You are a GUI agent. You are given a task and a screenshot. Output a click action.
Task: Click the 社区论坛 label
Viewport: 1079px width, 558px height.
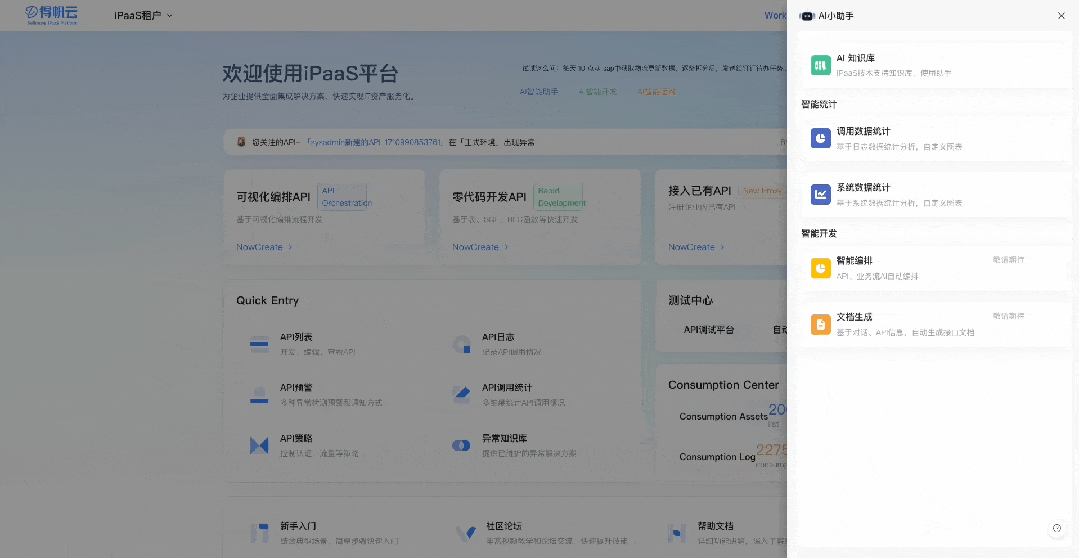(504, 526)
